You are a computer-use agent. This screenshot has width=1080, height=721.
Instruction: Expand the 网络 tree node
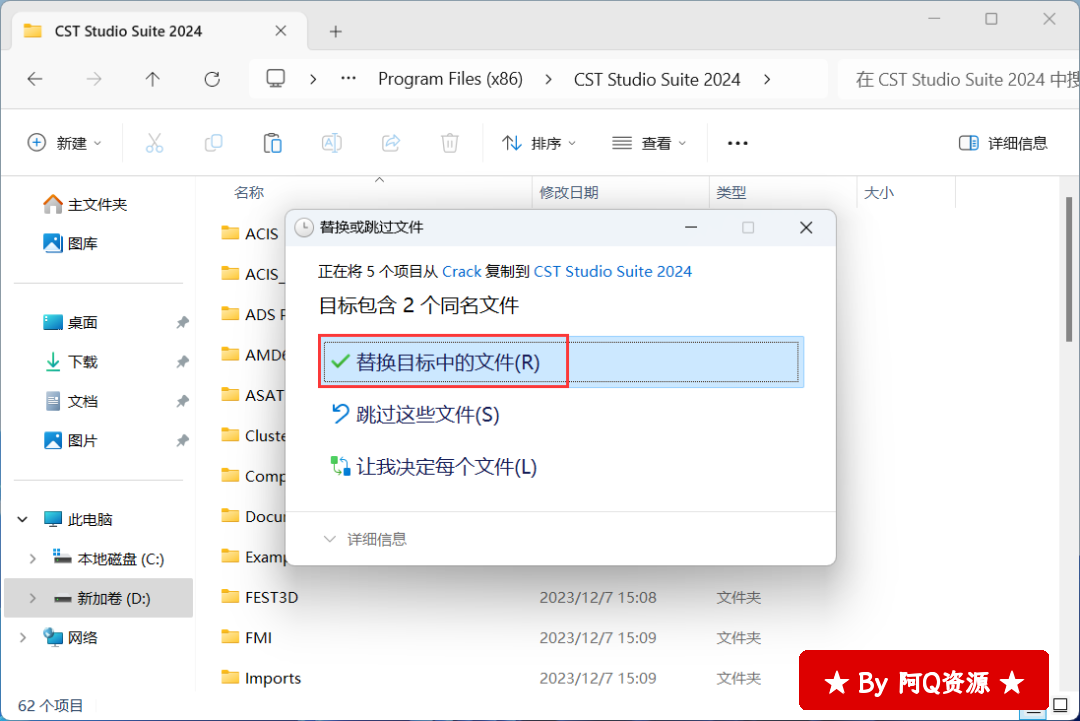coord(23,638)
